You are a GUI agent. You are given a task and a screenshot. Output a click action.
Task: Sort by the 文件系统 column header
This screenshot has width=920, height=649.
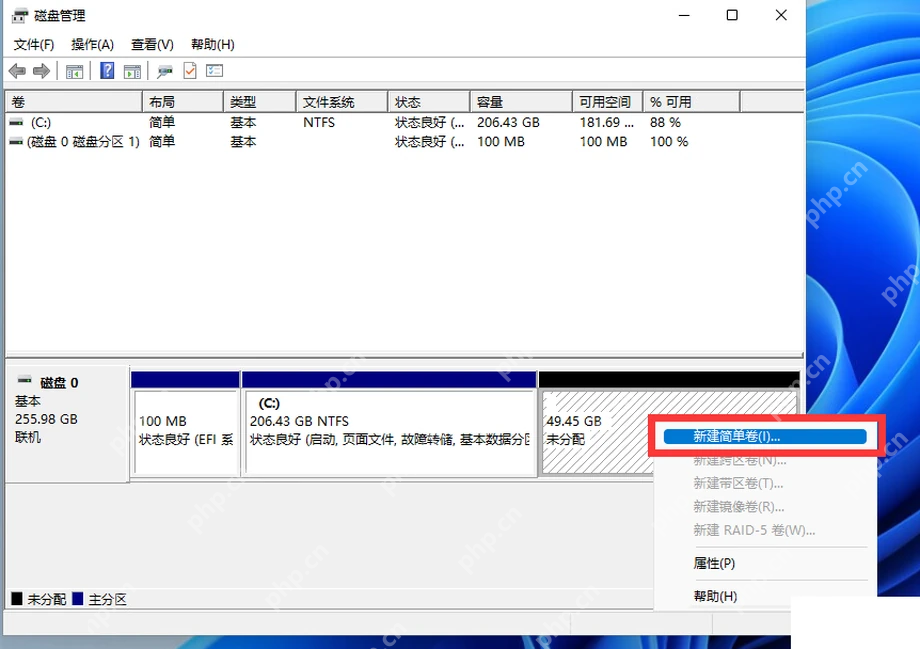pyautogui.click(x=342, y=102)
